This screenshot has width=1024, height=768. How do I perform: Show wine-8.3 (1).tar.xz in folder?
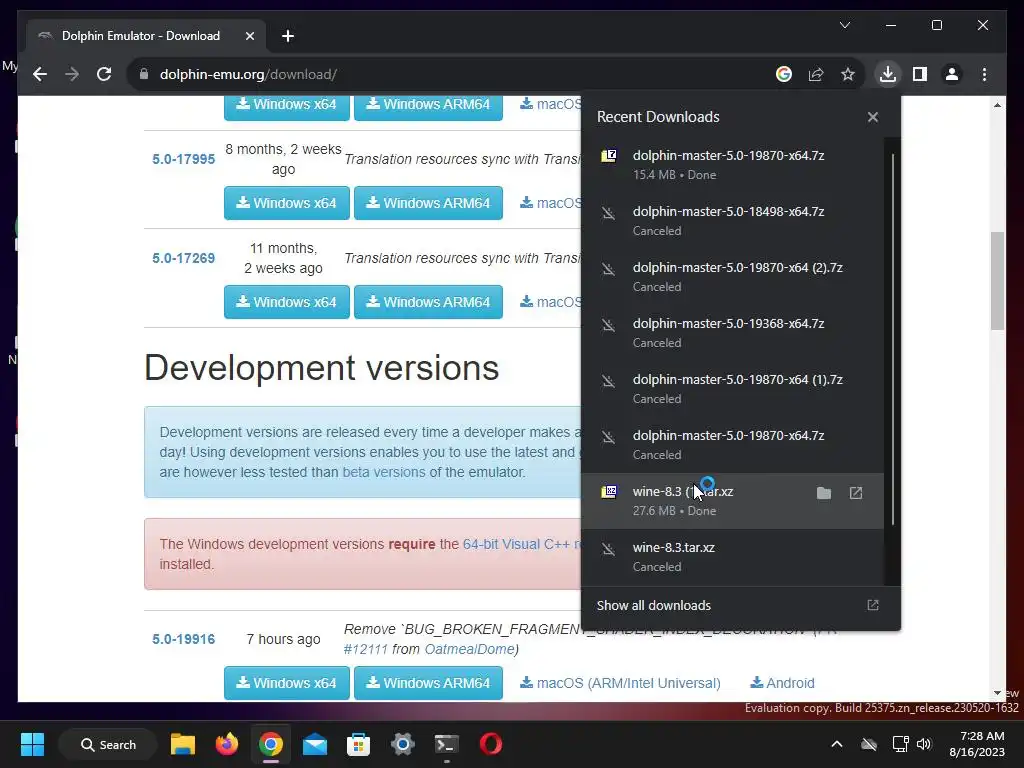[824, 493]
